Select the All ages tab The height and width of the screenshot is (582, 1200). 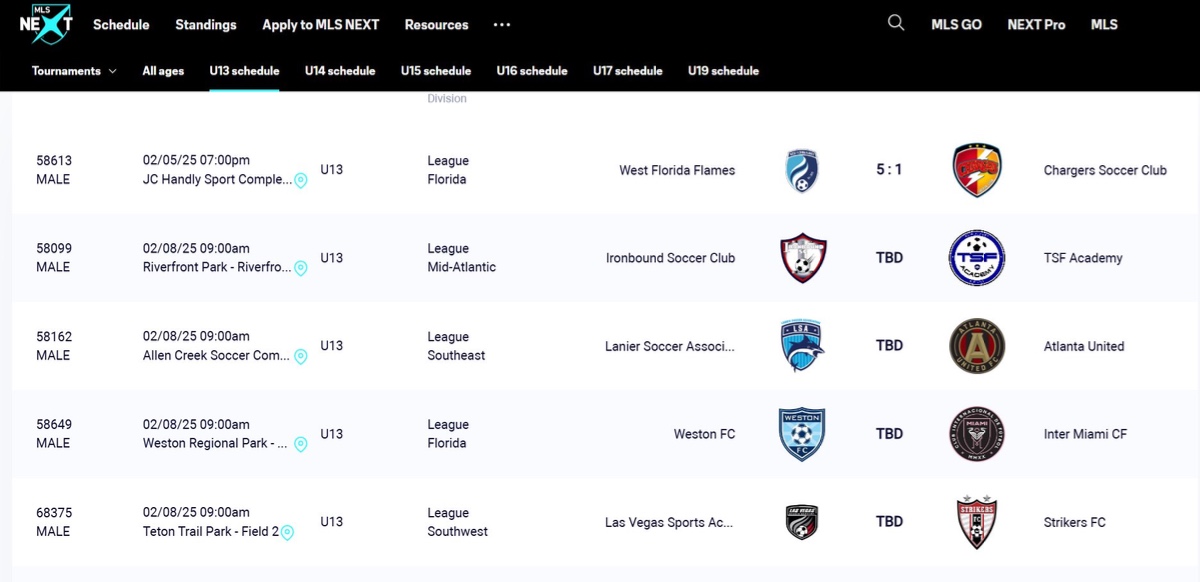click(x=163, y=71)
